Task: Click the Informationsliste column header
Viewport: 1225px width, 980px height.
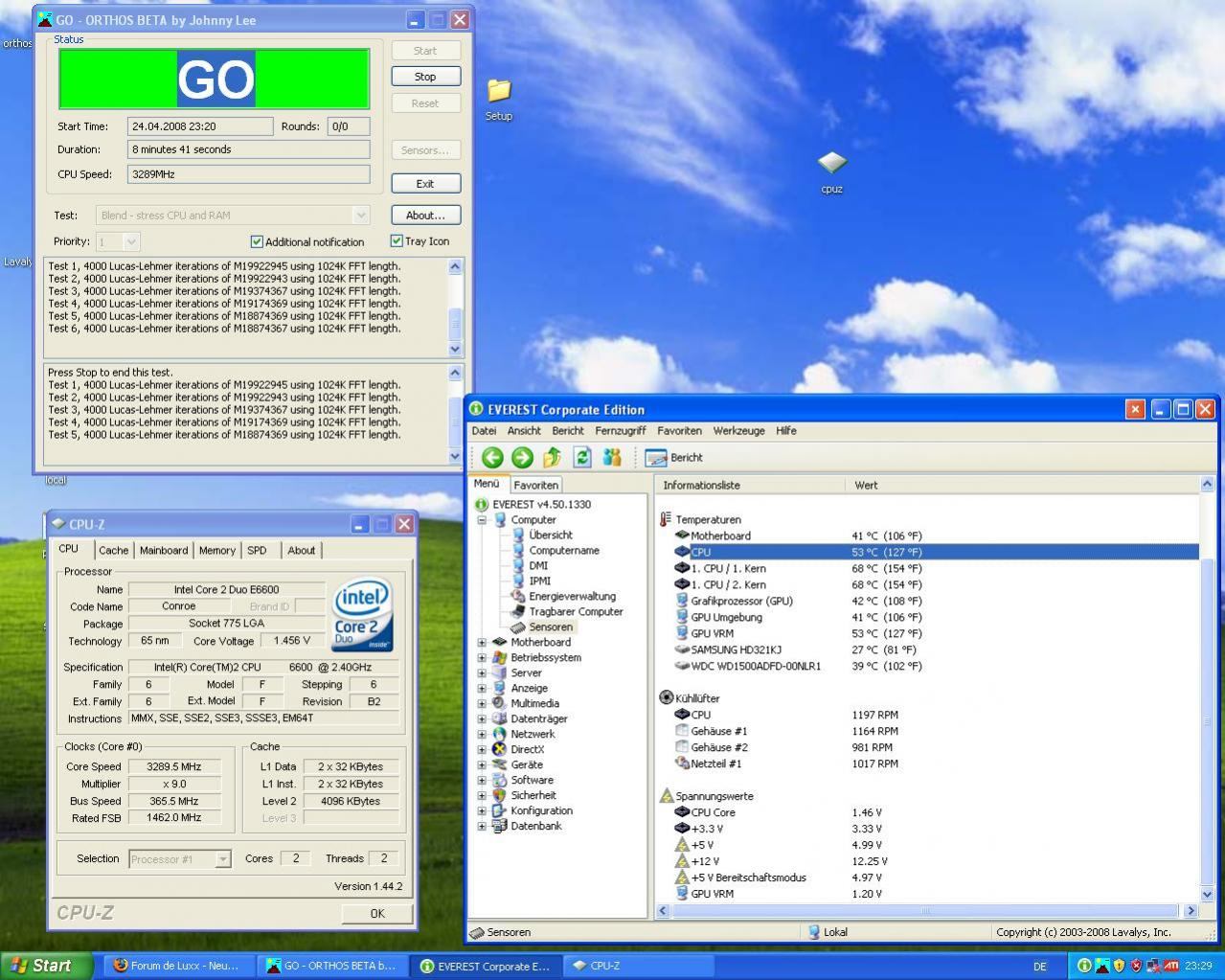Action: pos(701,485)
